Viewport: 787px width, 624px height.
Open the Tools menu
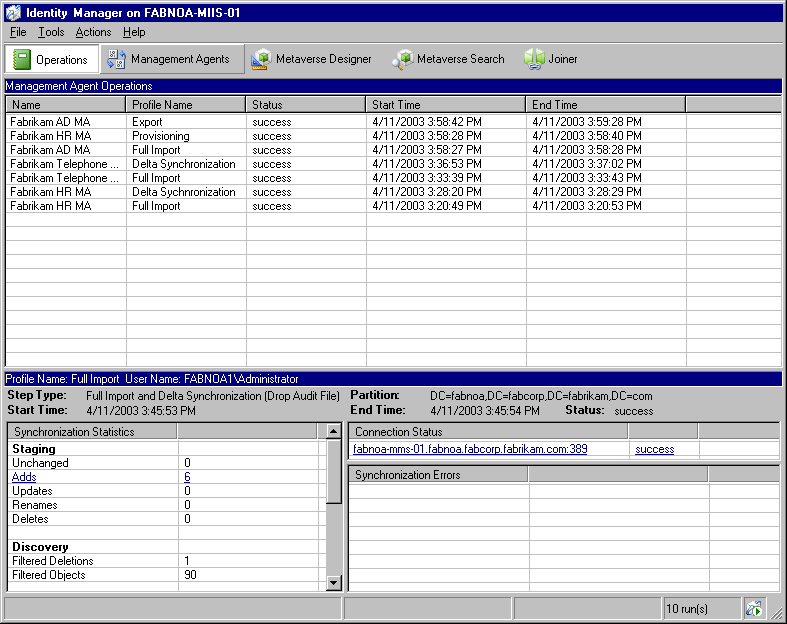(x=51, y=32)
